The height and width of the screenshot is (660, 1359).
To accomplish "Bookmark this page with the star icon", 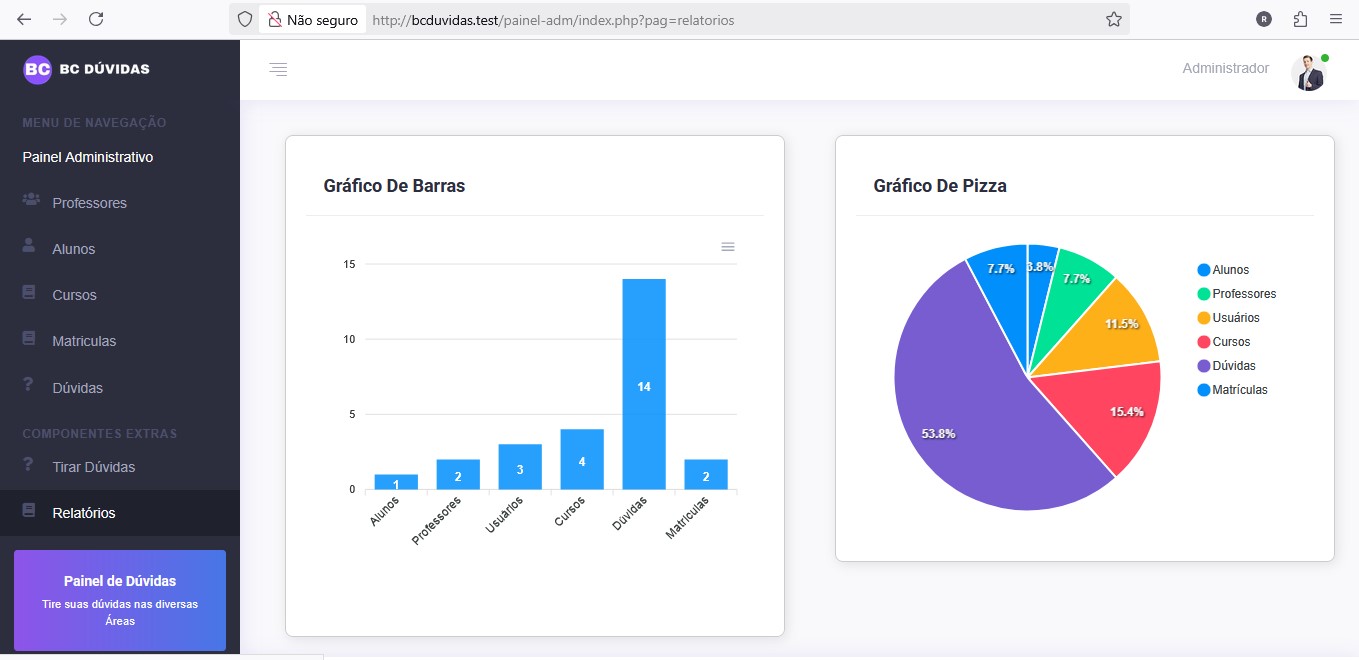I will tap(1113, 19).
